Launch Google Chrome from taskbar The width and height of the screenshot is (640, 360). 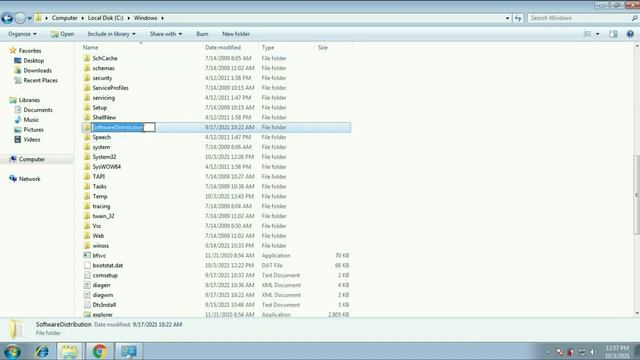click(x=99, y=351)
